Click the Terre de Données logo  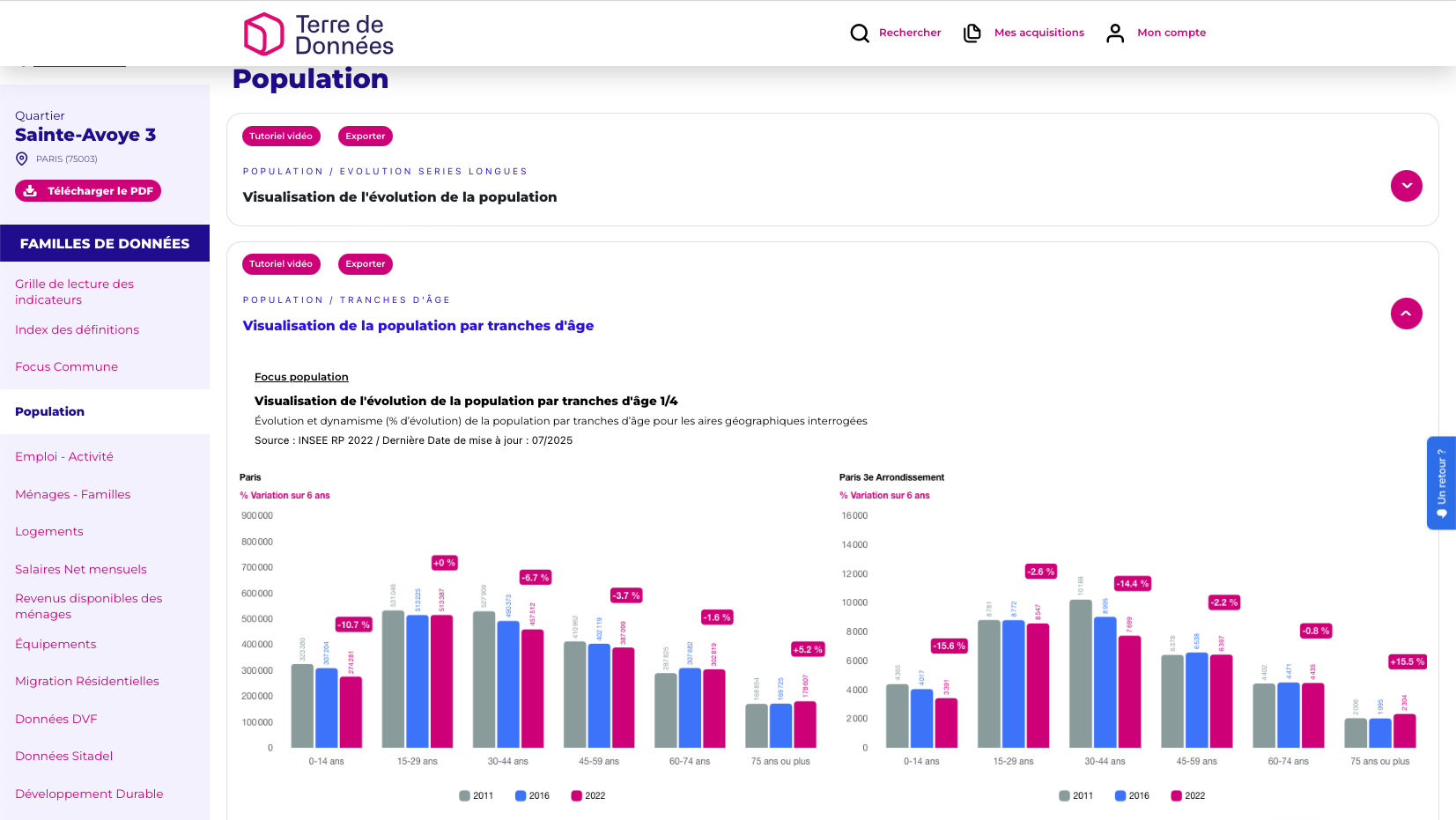[x=318, y=34]
